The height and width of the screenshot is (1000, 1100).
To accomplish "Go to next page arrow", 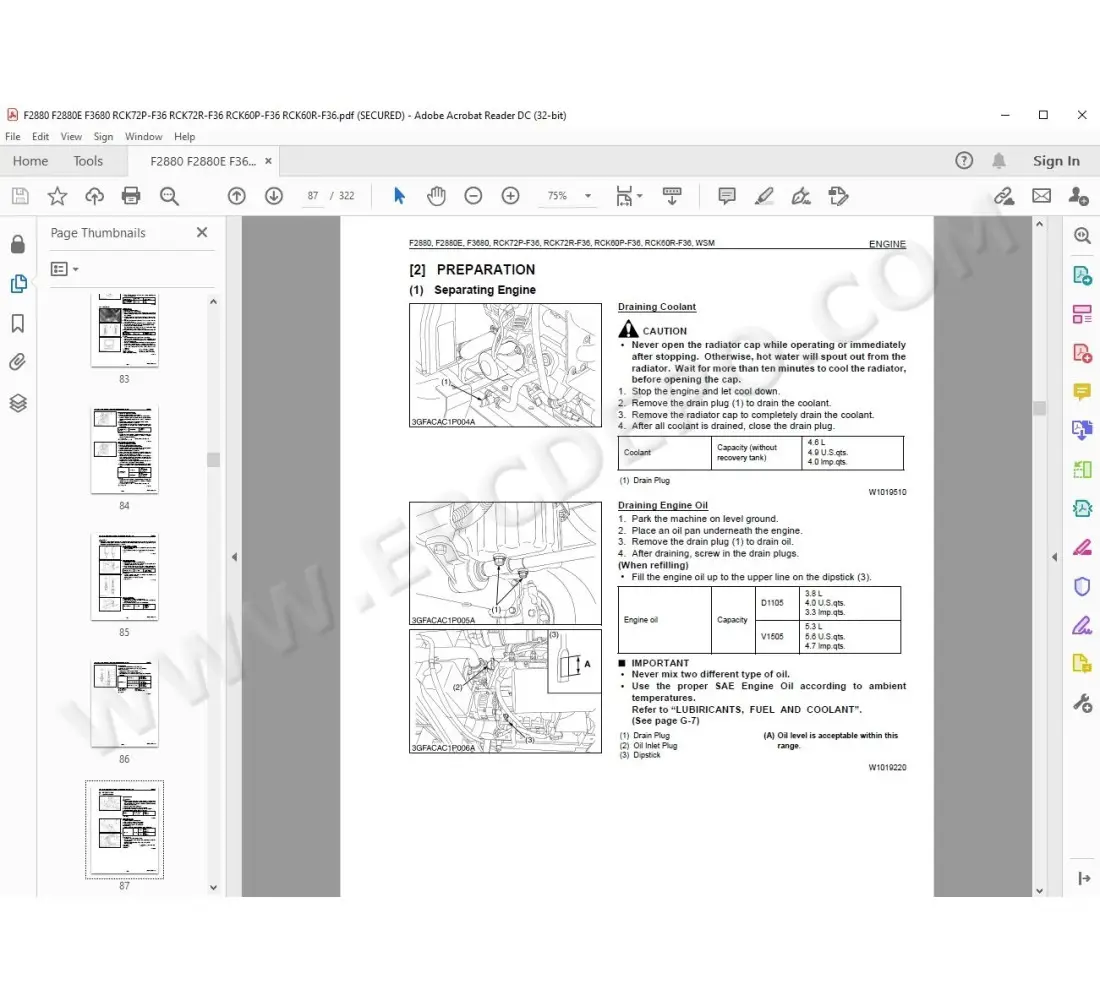I will [274, 196].
